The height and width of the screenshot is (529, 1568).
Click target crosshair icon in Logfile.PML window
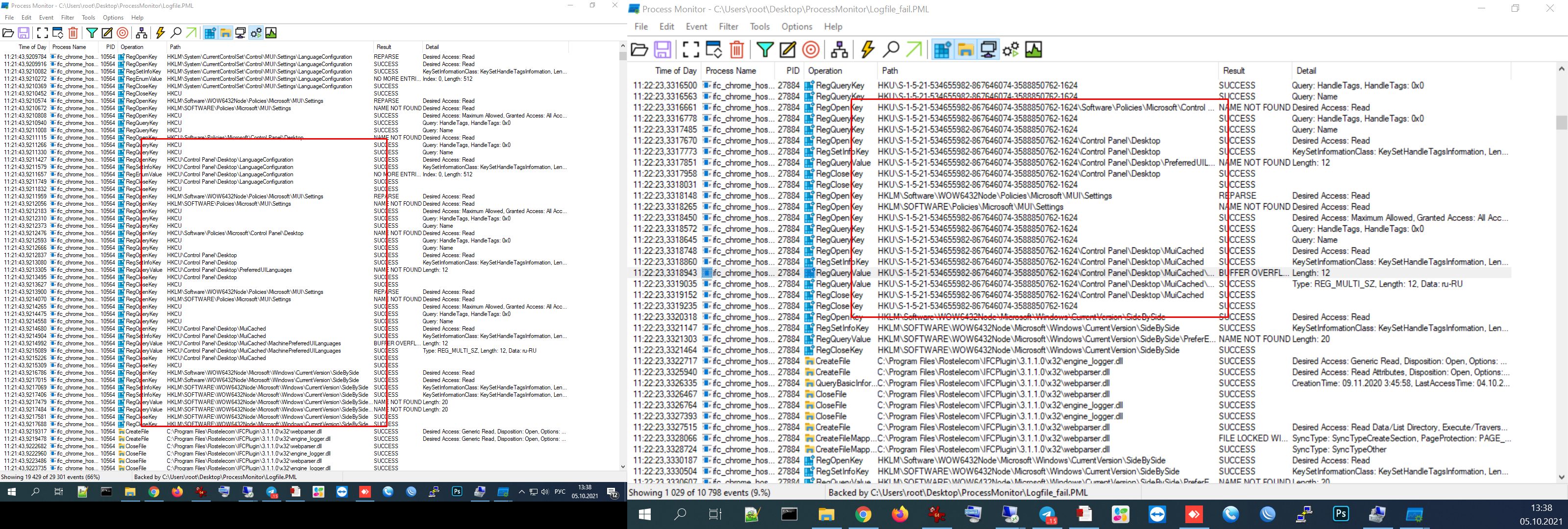point(122,33)
